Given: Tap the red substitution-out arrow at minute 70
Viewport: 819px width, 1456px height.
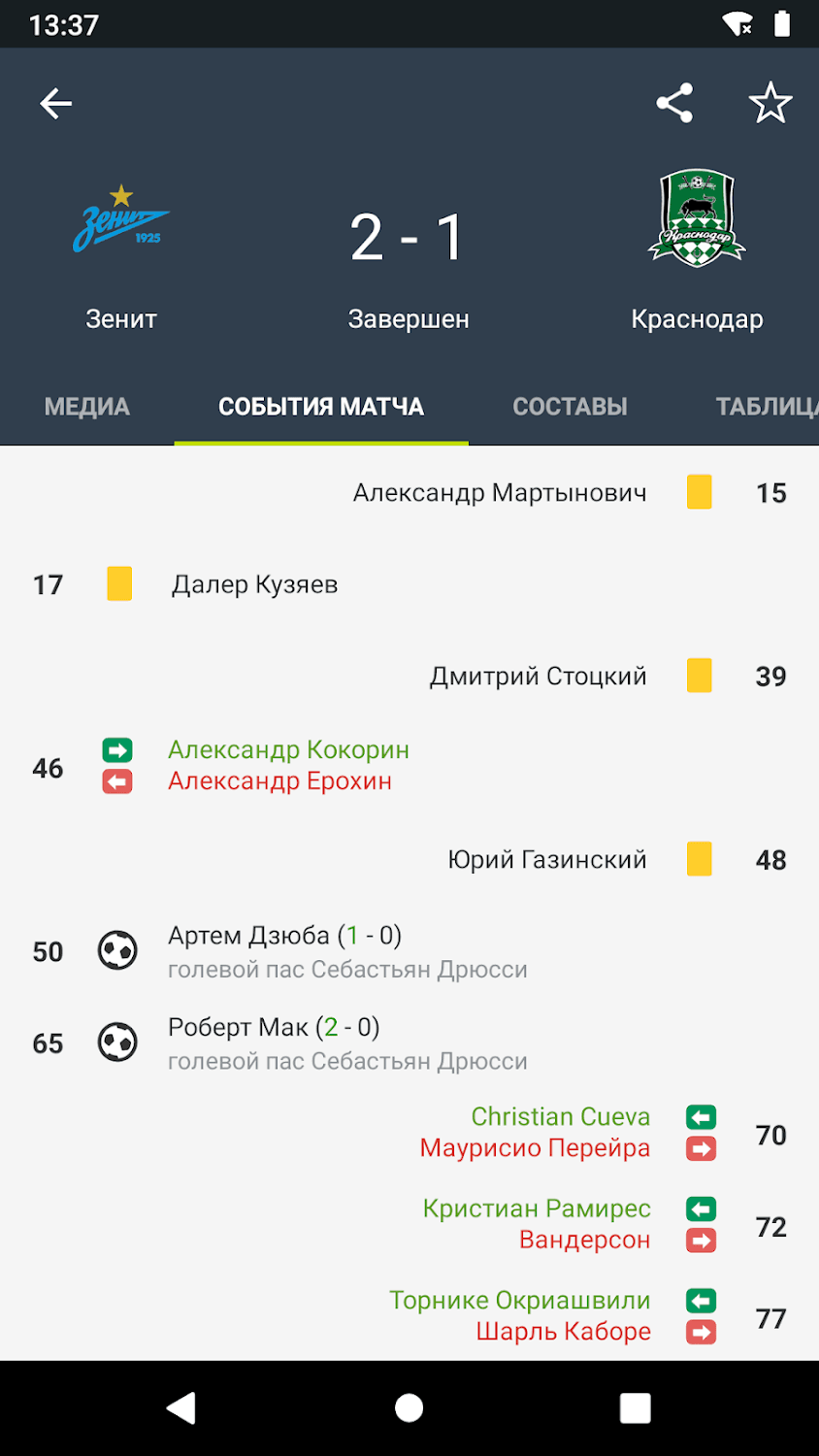Looking at the screenshot, I should coord(701,1149).
